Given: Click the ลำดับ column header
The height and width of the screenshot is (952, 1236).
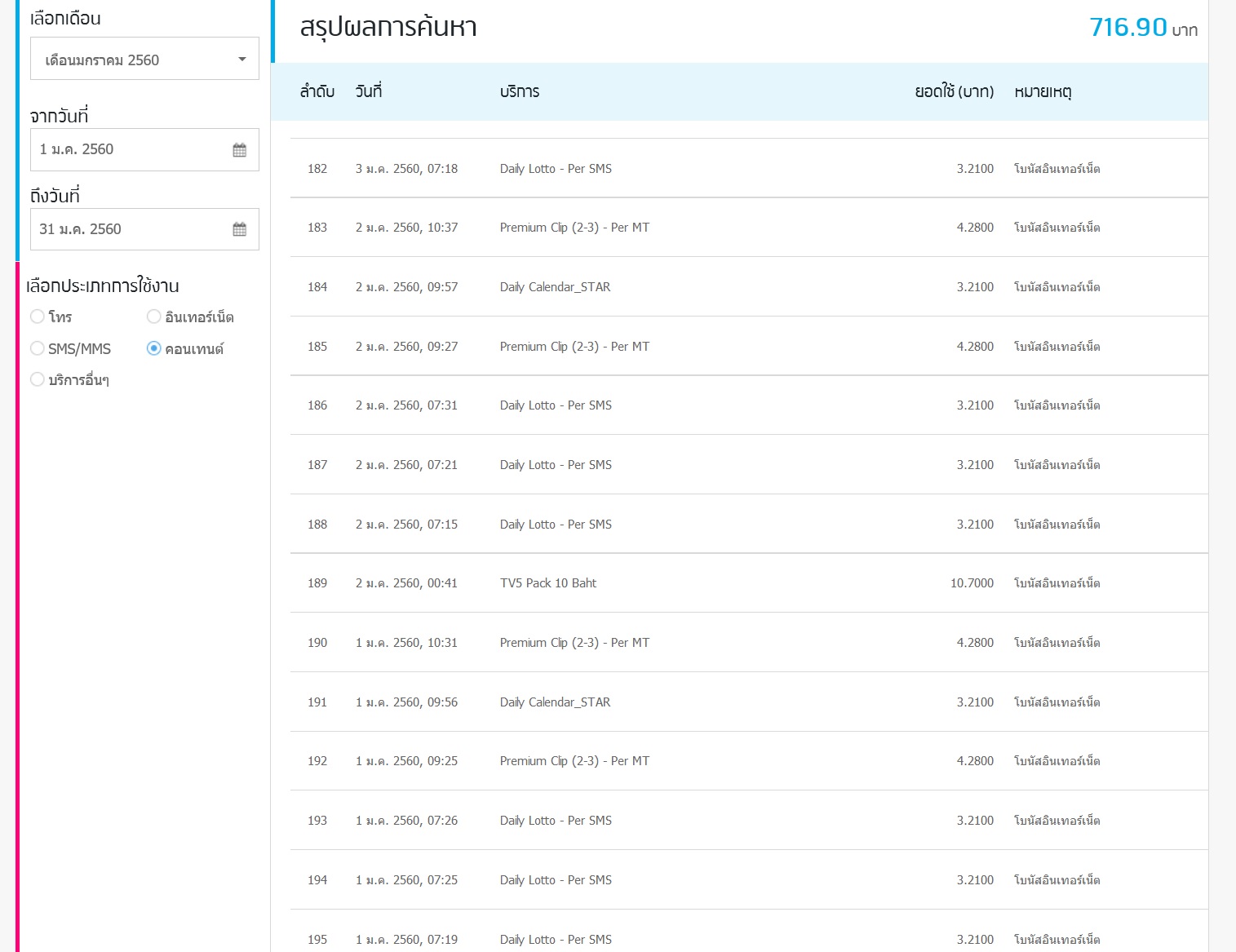Looking at the screenshot, I should [x=317, y=91].
